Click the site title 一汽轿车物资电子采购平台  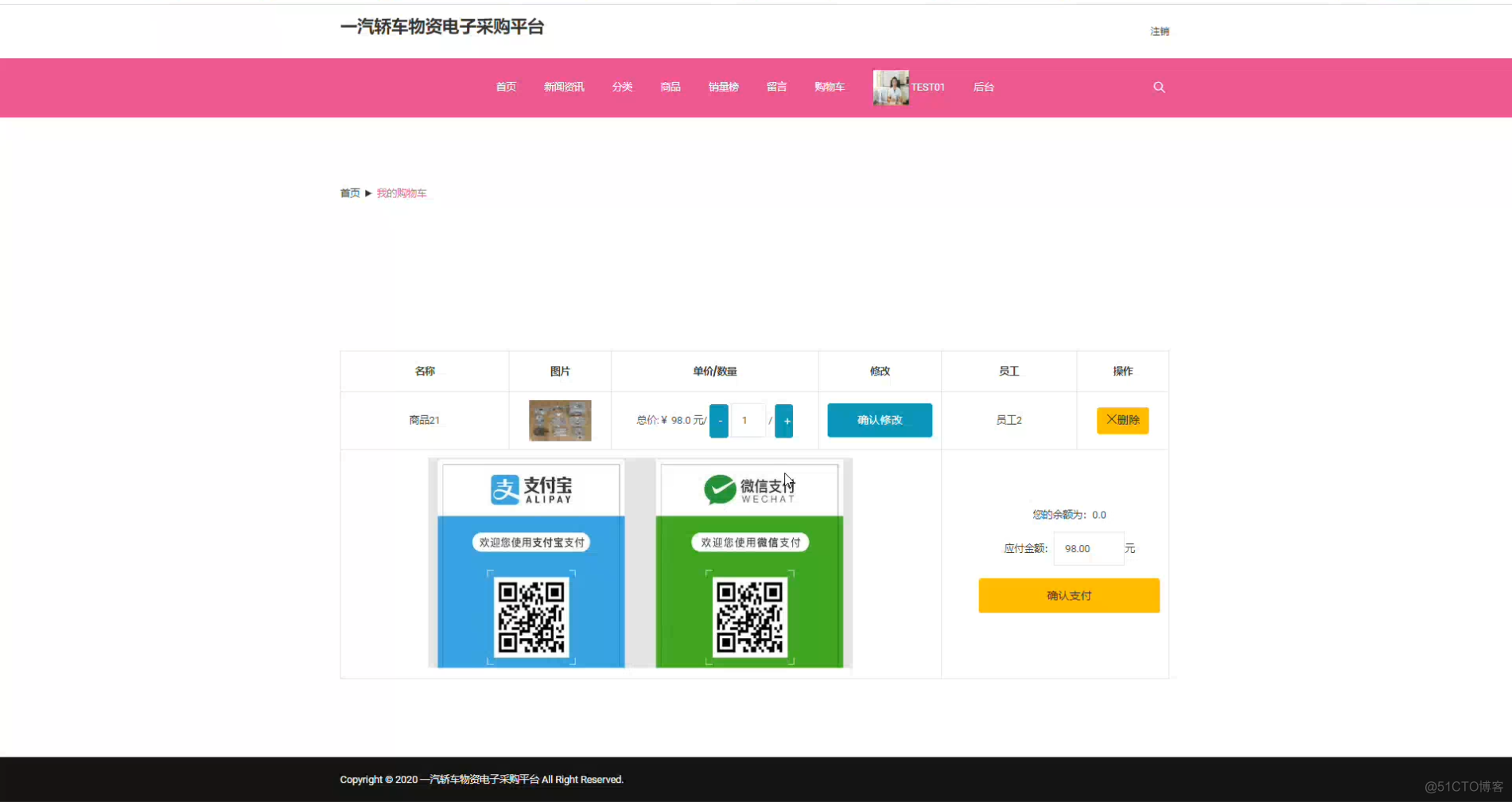(442, 27)
